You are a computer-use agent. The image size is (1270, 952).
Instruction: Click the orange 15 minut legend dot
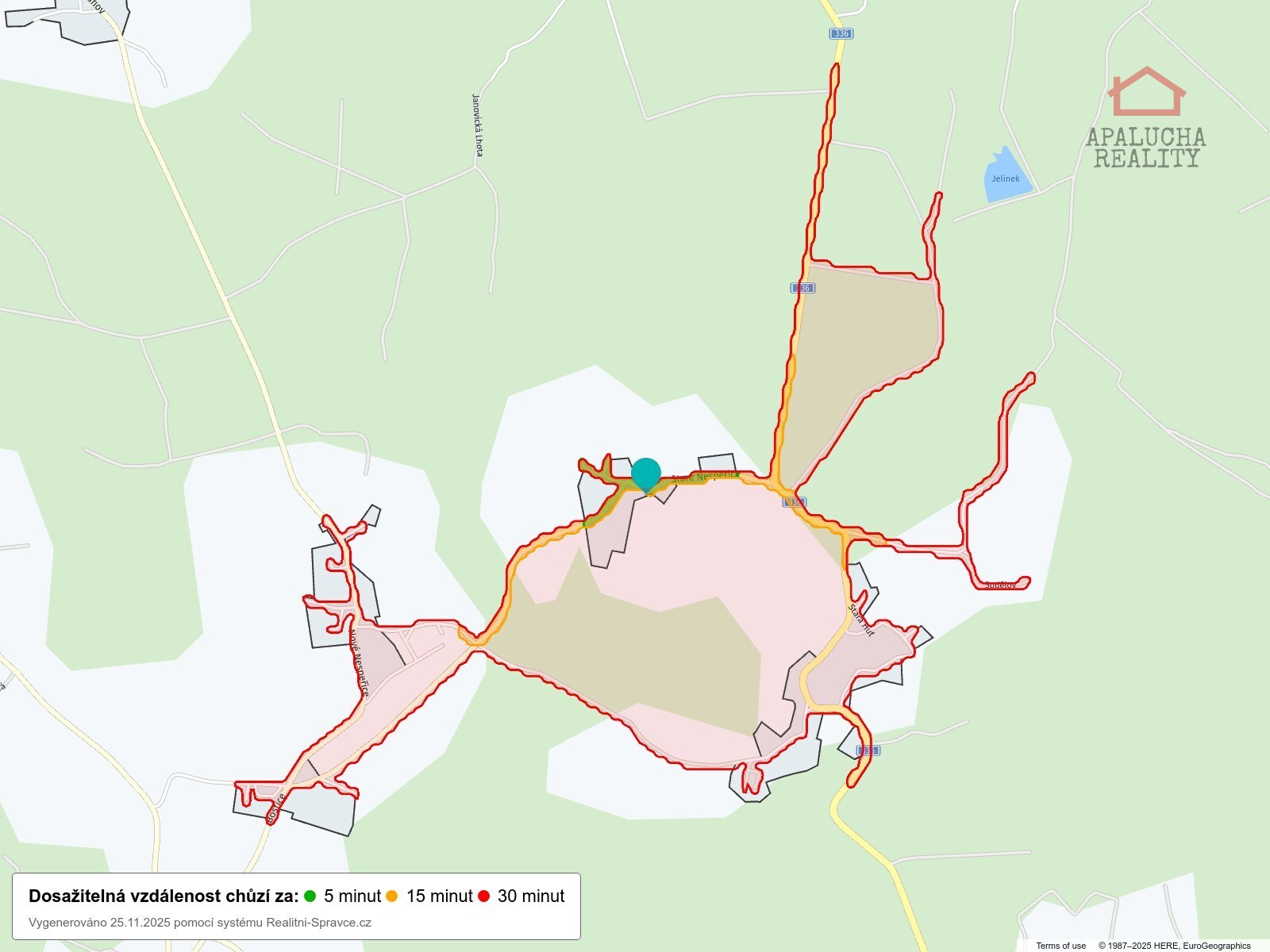point(391,896)
